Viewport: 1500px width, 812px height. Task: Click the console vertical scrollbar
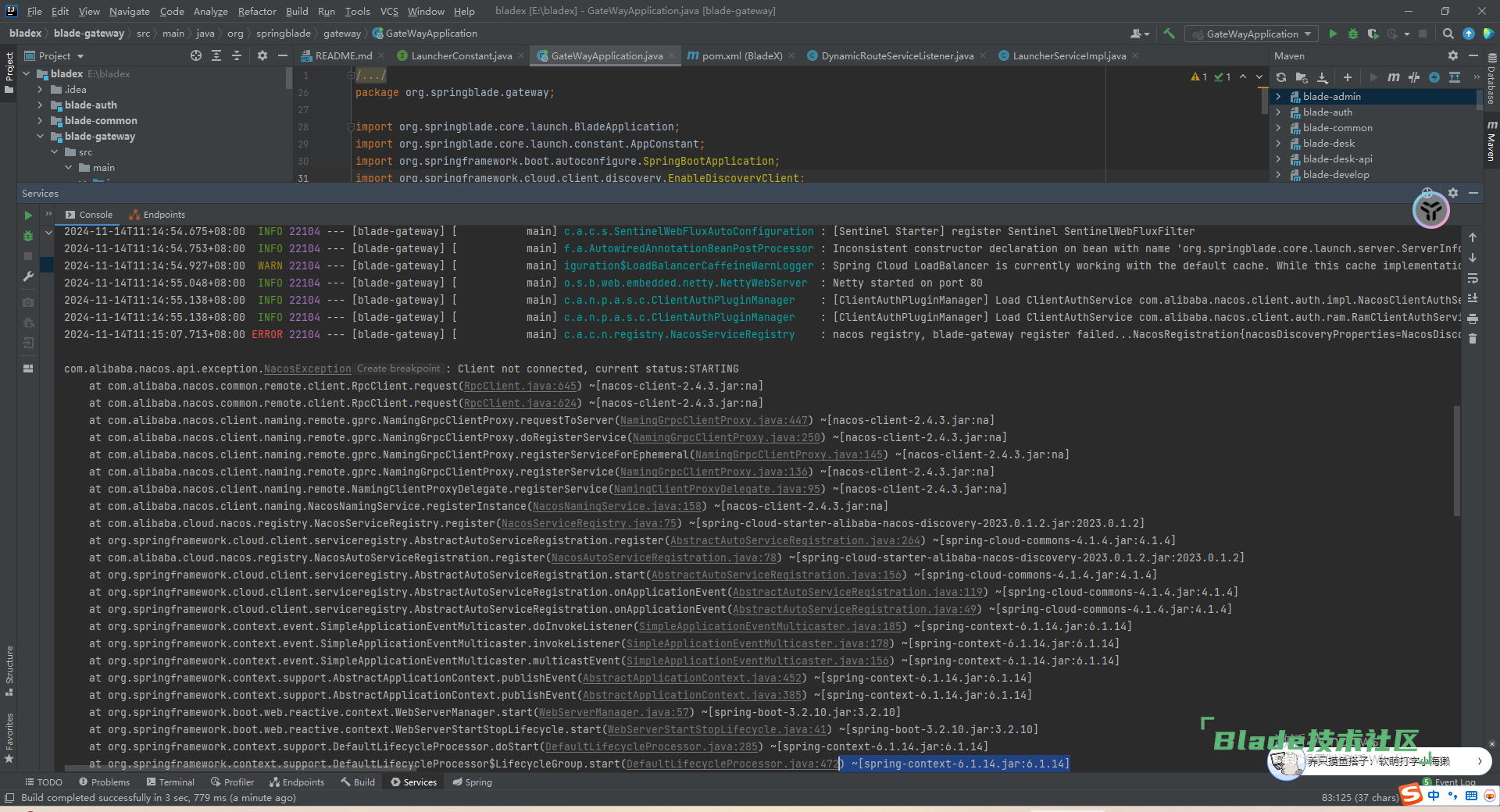pyautogui.click(x=1456, y=461)
